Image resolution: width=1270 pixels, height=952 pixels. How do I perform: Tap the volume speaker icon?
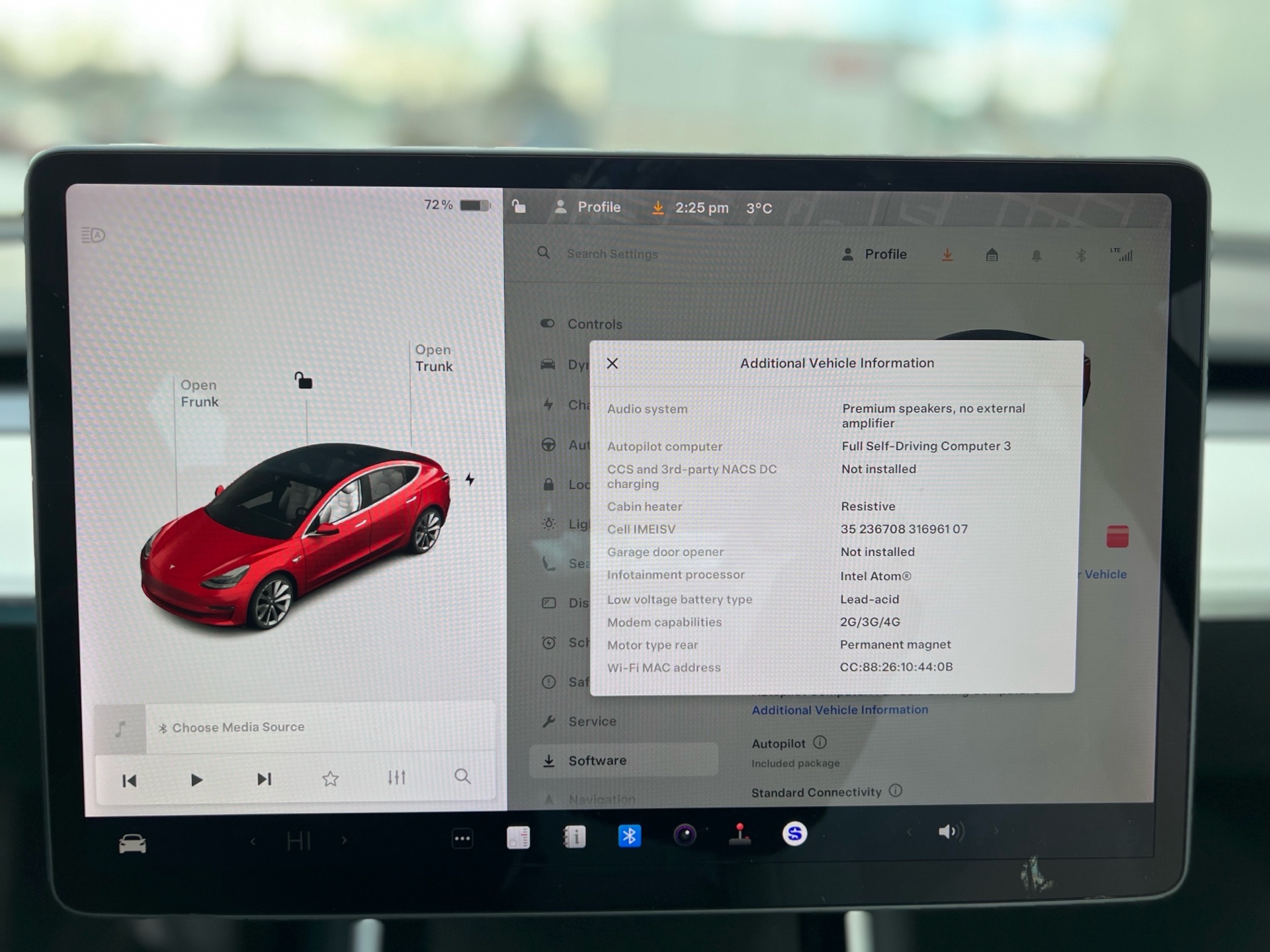click(950, 832)
